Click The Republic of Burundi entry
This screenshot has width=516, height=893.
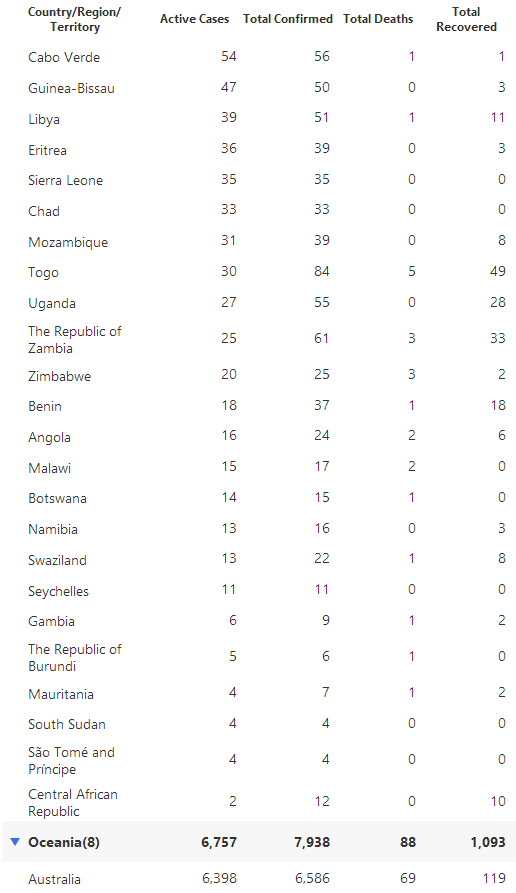click(75, 657)
